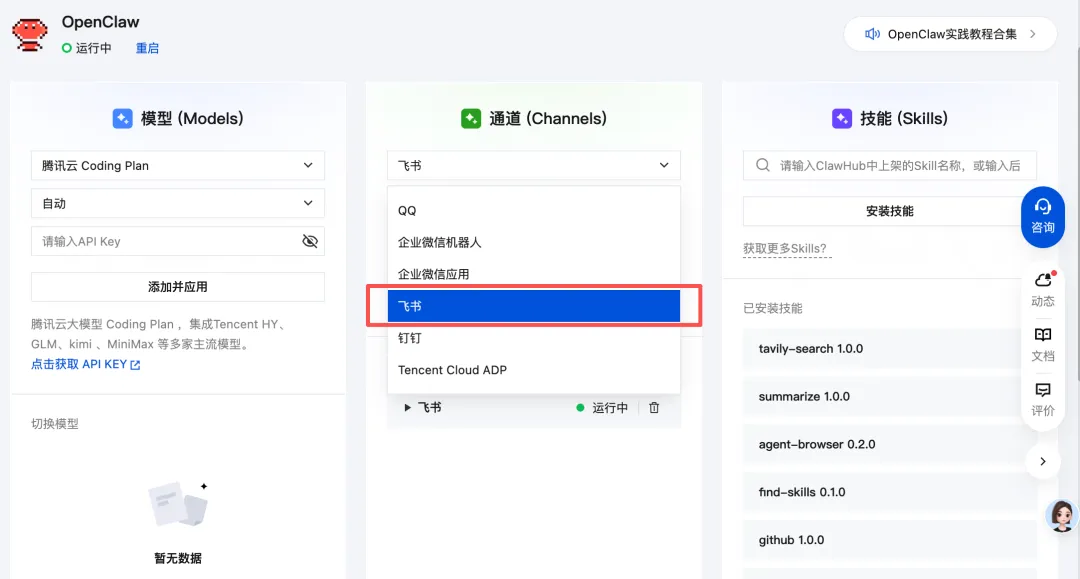Open the OpenClaw实践教程合集 banner
This screenshot has height=579, width=1080.
click(950, 34)
